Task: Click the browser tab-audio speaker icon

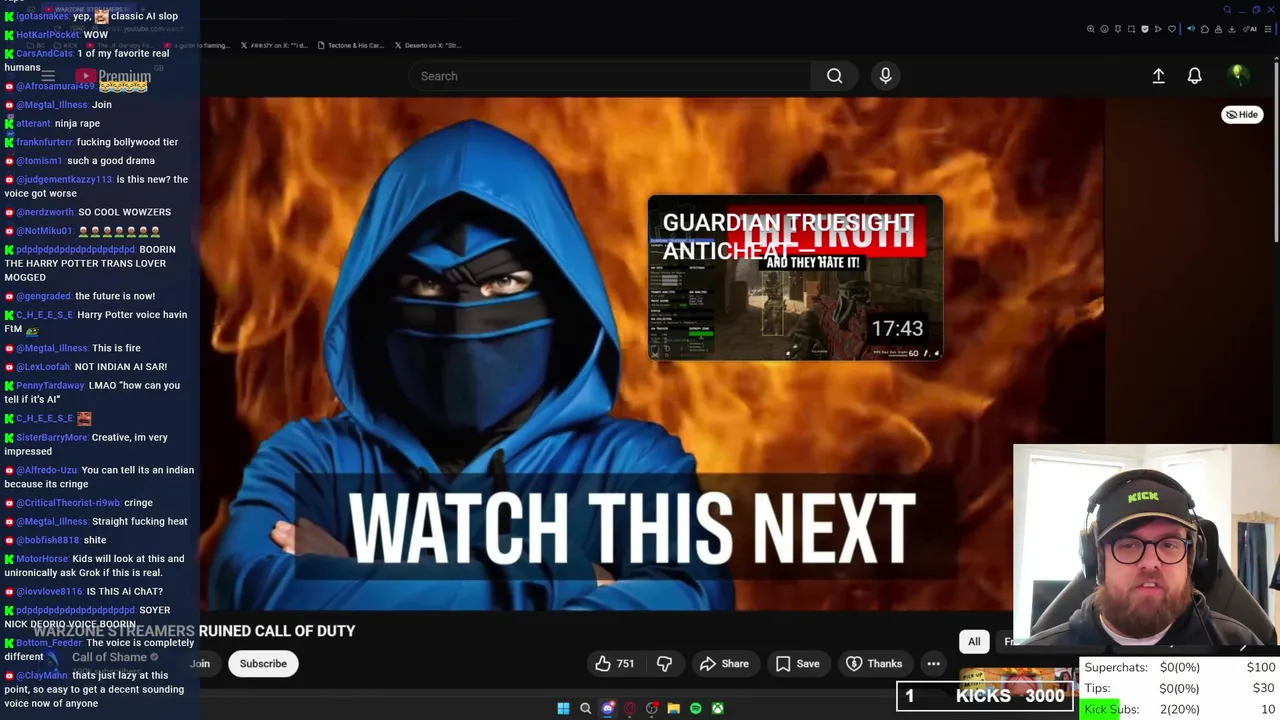Action: [x=1191, y=29]
